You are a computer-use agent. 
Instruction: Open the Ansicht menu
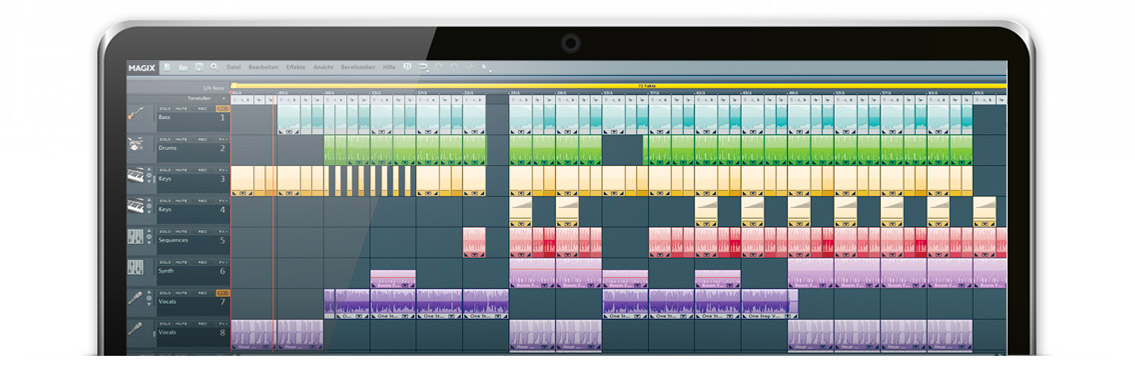pos(324,67)
